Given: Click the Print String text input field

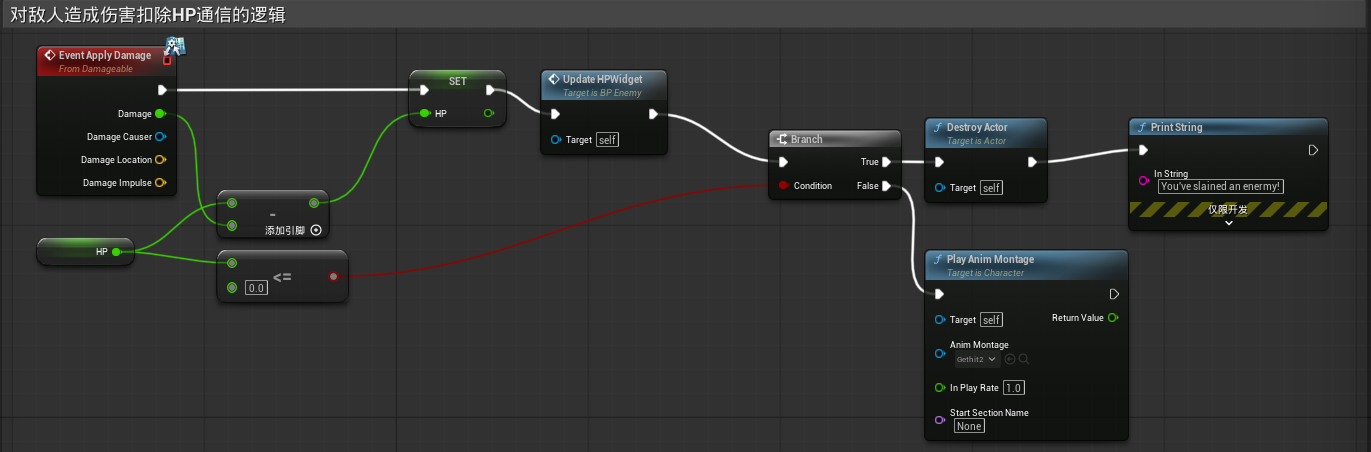Looking at the screenshot, I should point(1220,186).
